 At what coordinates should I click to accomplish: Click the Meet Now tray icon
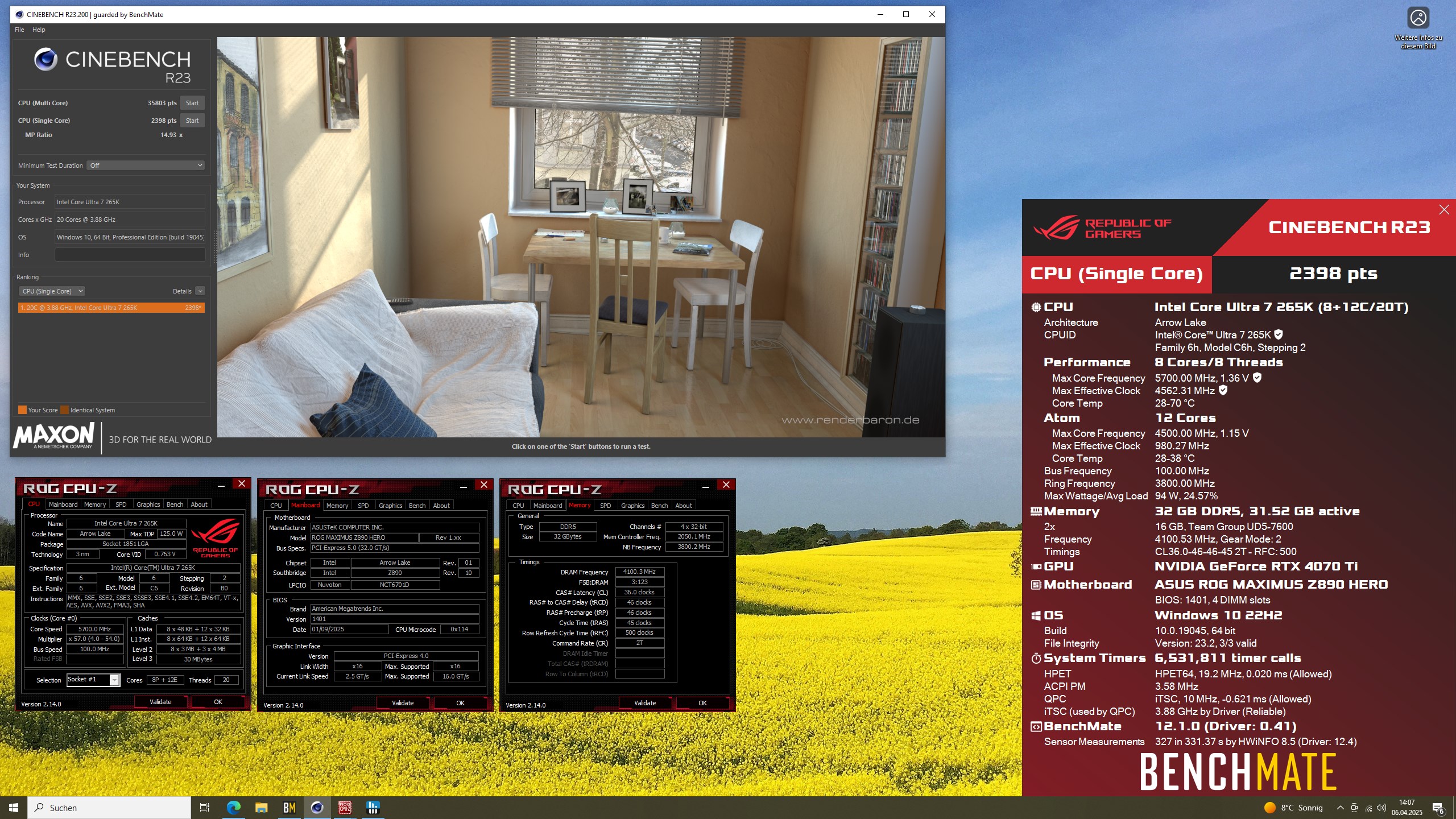click(x=1354, y=808)
